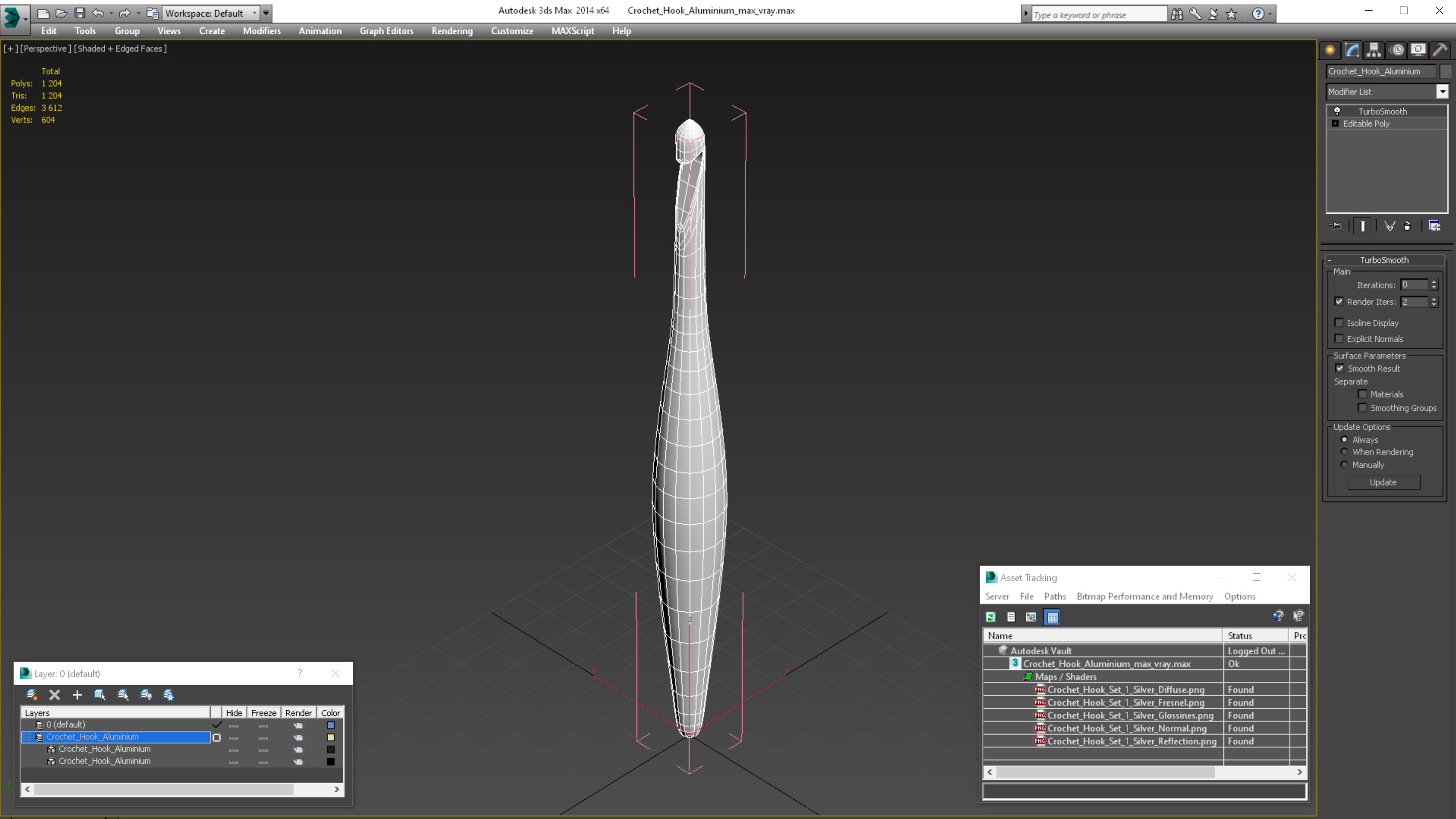Open Redo history dropdown arrow

(x=138, y=13)
